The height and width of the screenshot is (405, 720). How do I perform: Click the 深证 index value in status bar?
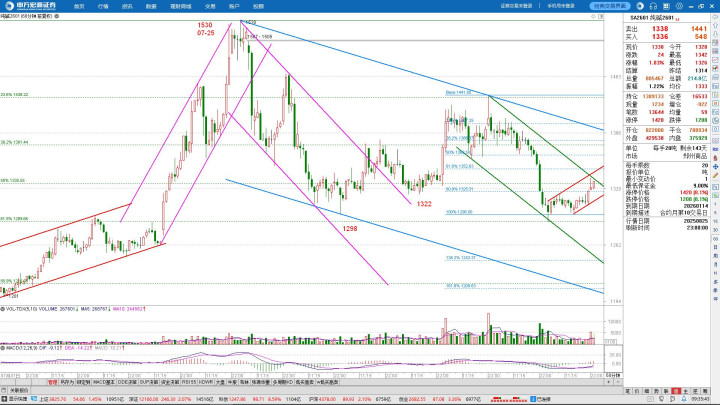149,399
